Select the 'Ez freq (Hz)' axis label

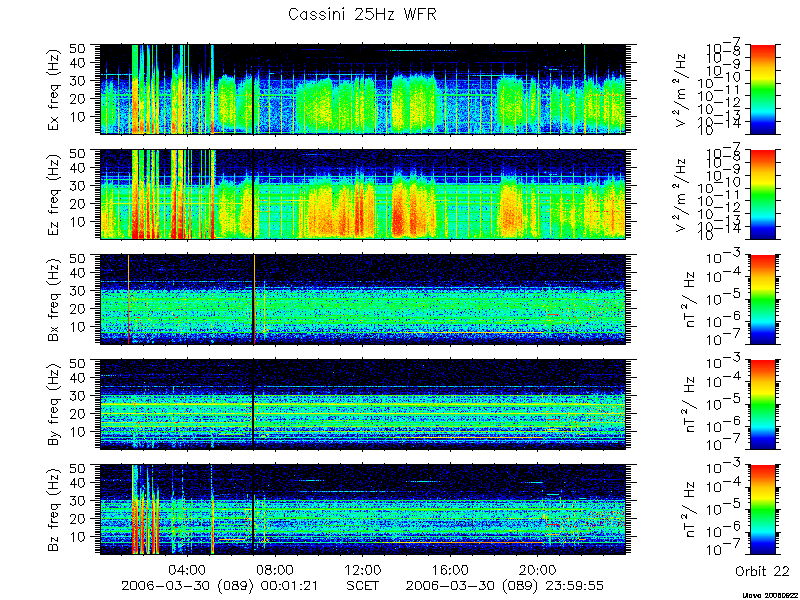pos(55,194)
